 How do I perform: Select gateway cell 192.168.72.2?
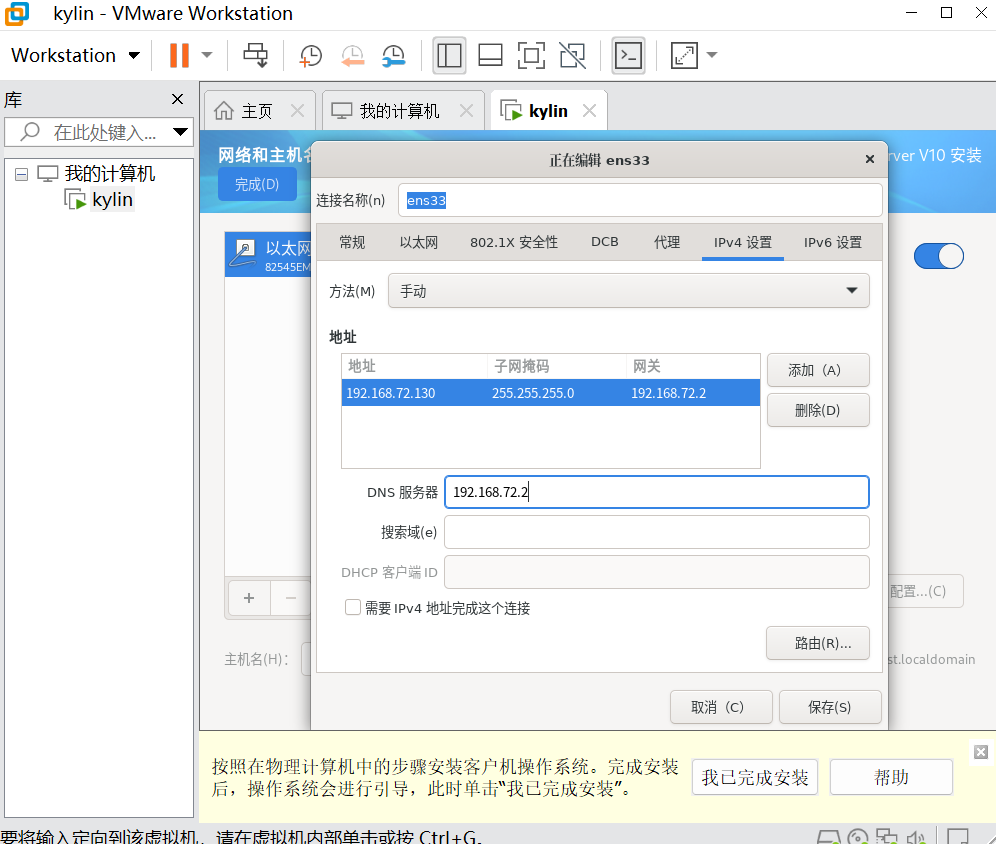[668, 393]
